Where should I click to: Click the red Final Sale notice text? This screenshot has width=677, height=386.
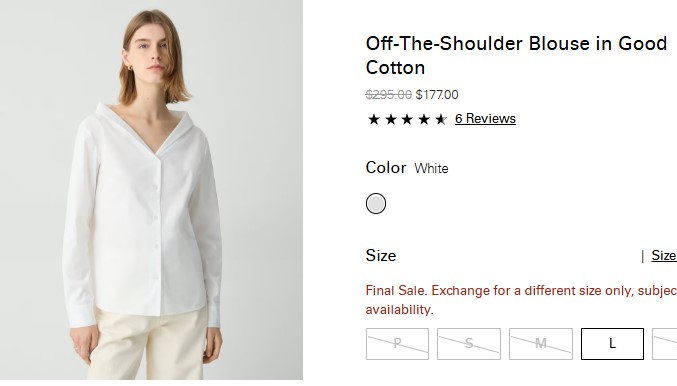point(521,300)
